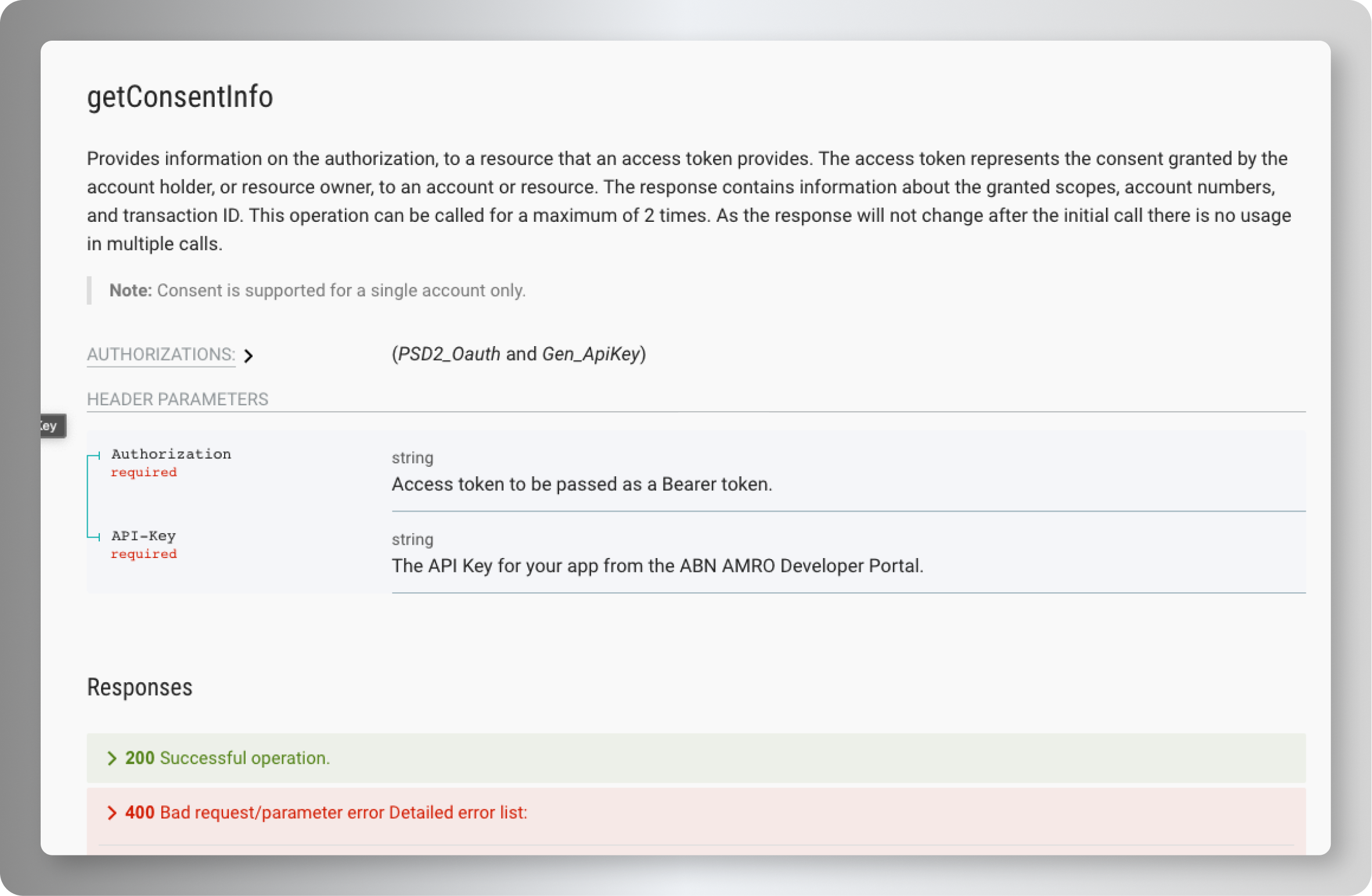Image resolution: width=1372 pixels, height=896 pixels.
Task: Click the PSD2_Oauth authorization text
Action: pyautogui.click(x=449, y=354)
